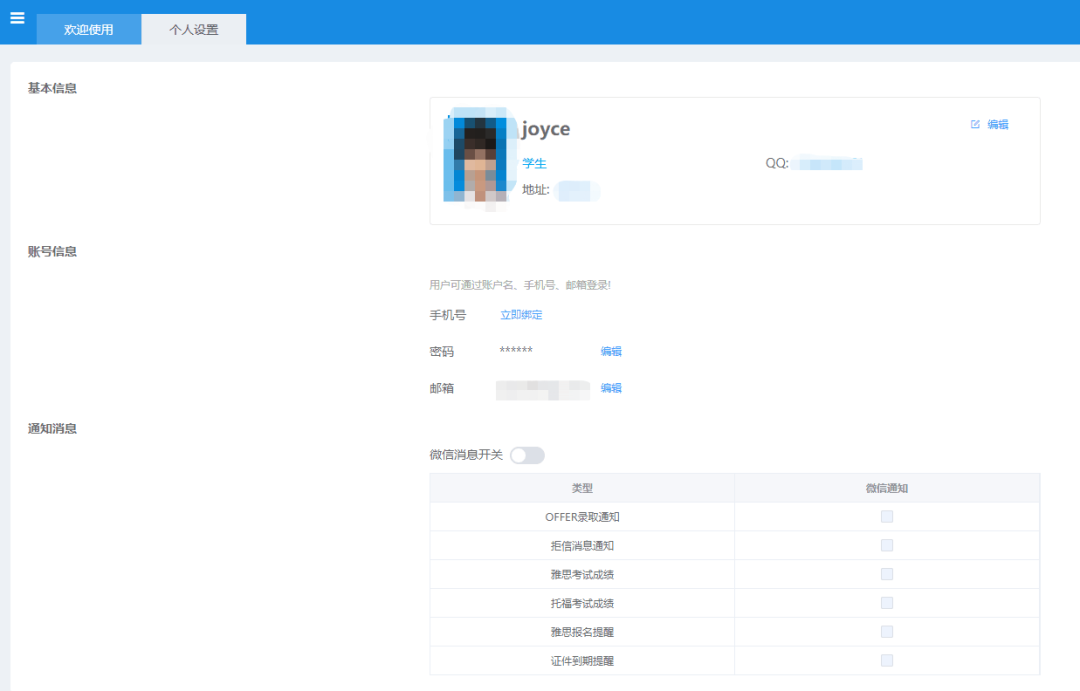The image size is (1080, 691).
Task: Click the user avatar picture
Action: pos(475,160)
